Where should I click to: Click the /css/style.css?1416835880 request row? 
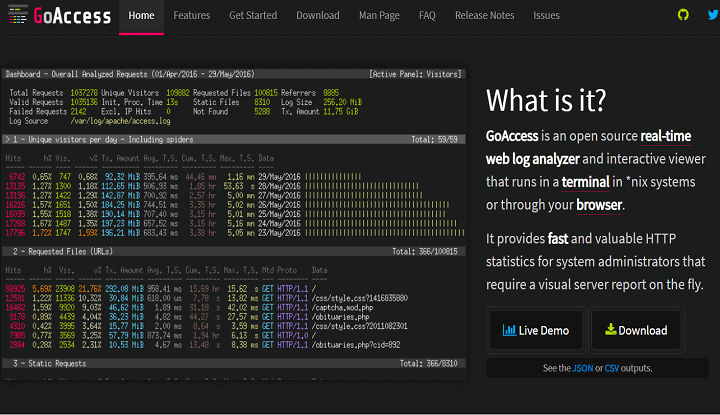207,298
